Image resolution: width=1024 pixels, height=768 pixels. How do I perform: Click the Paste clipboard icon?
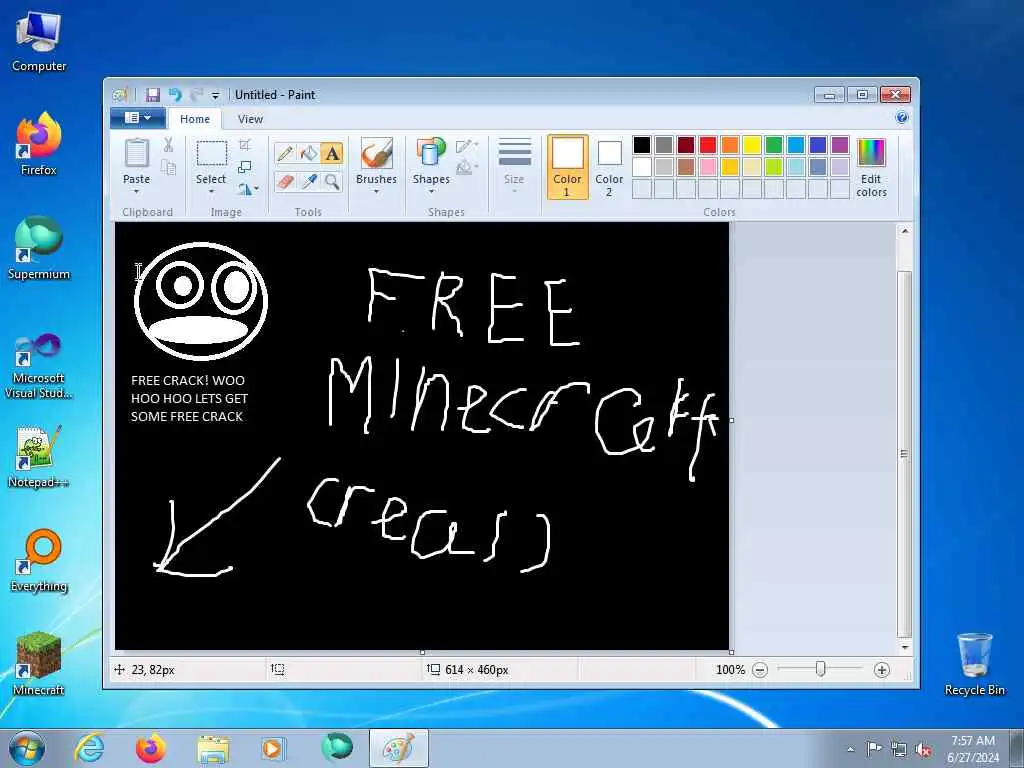[136, 154]
